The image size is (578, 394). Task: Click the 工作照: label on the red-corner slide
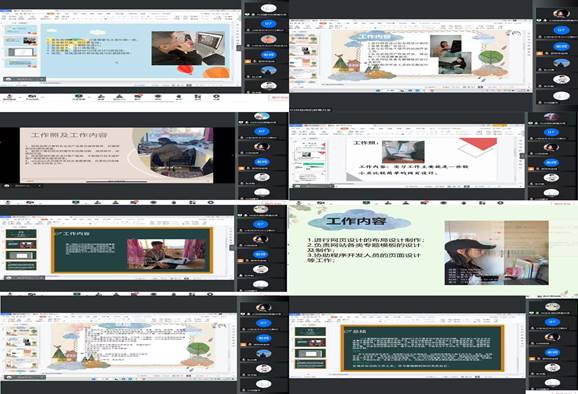tap(366, 142)
